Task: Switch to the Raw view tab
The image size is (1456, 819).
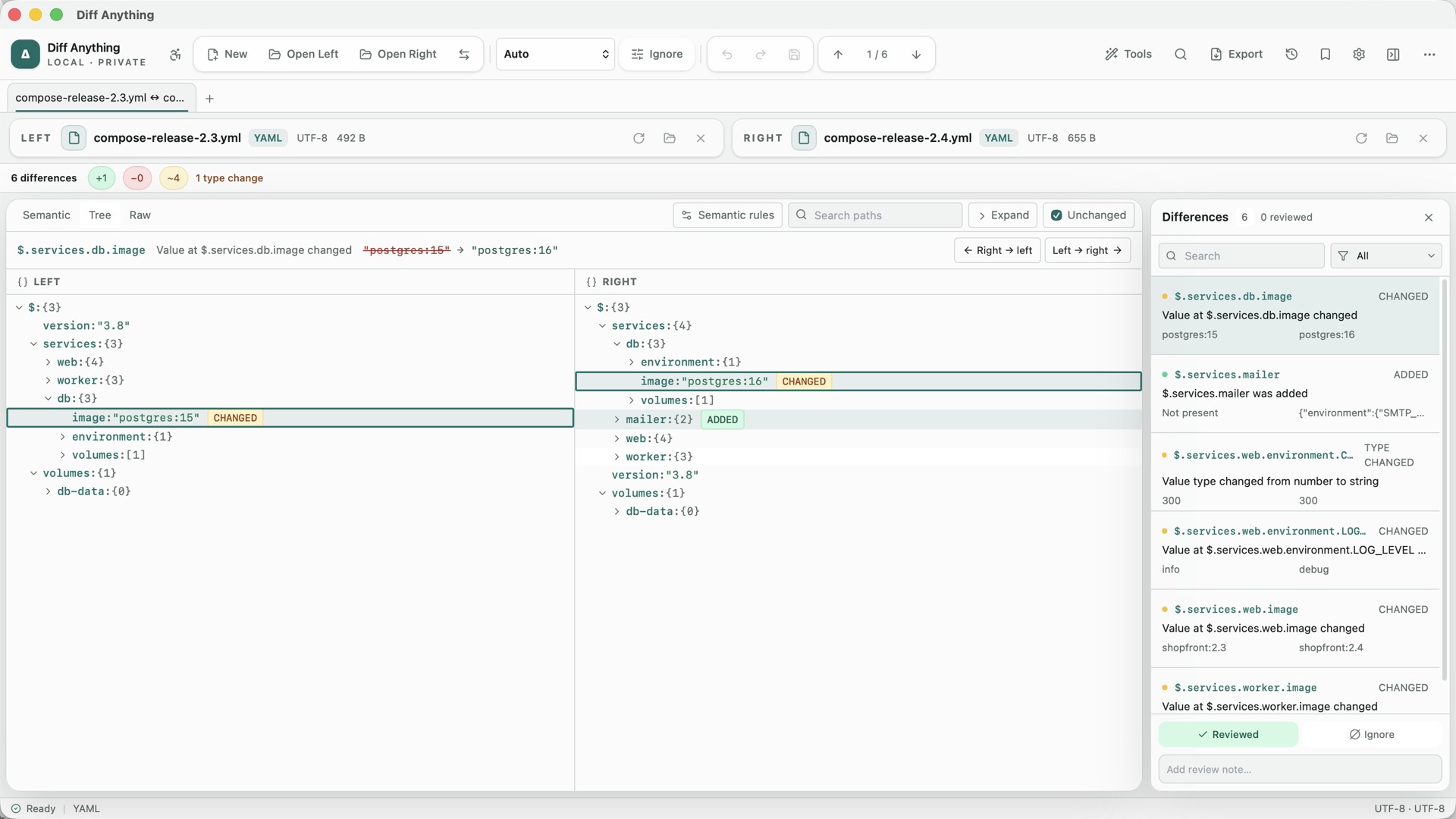Action: coord(140,215)
